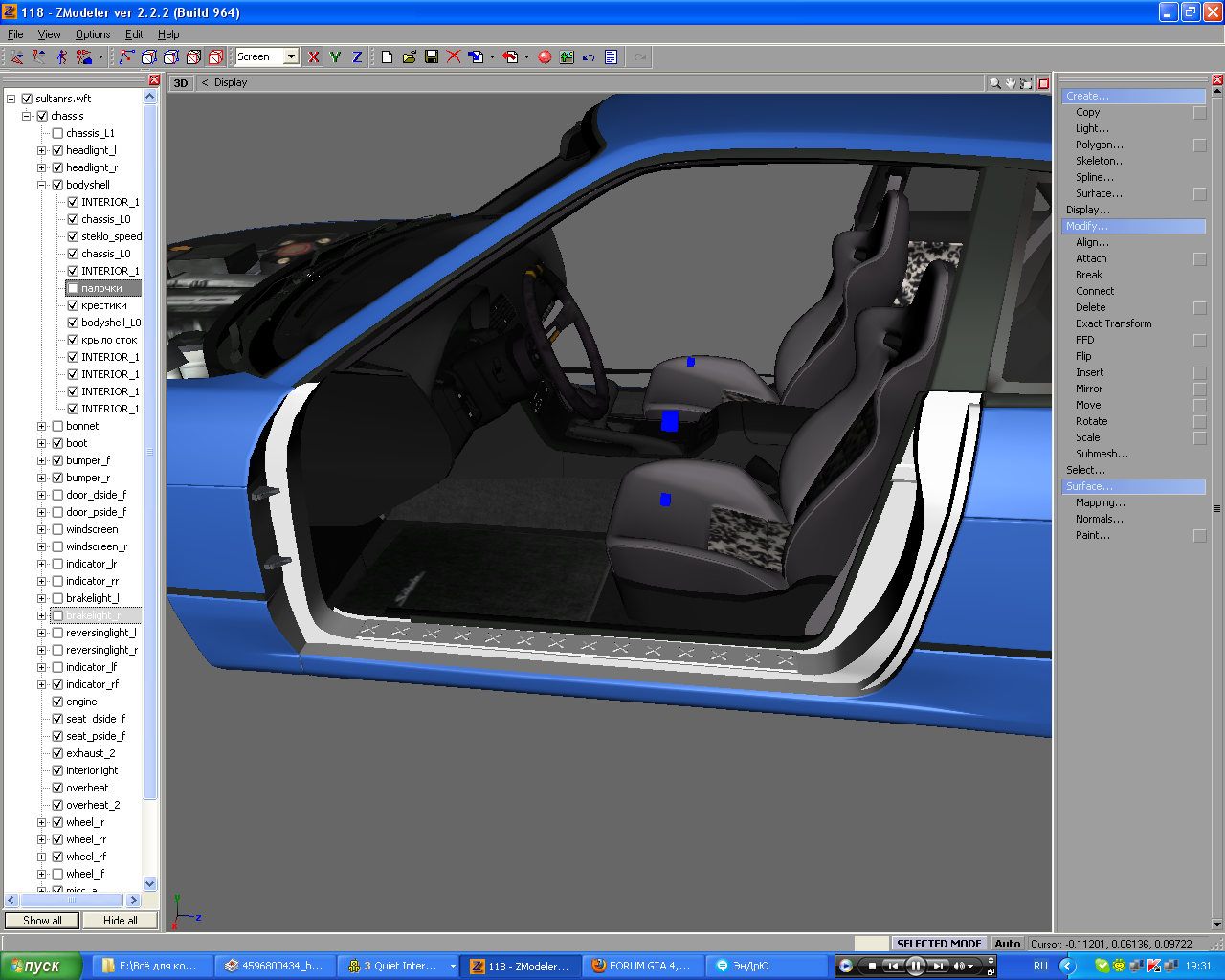1225x980 pixels.
Task: Expand the wheel_lr tree node
Action: (x=42, y=822)
